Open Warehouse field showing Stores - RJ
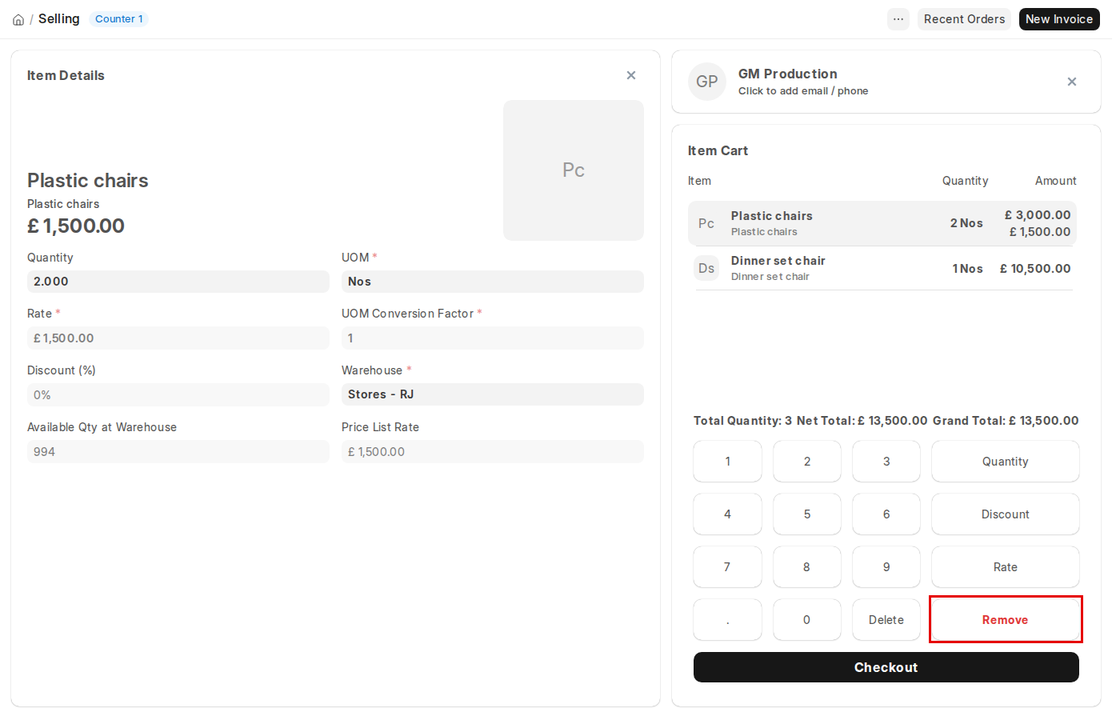 pyautogui.click(x=492, y=394)
